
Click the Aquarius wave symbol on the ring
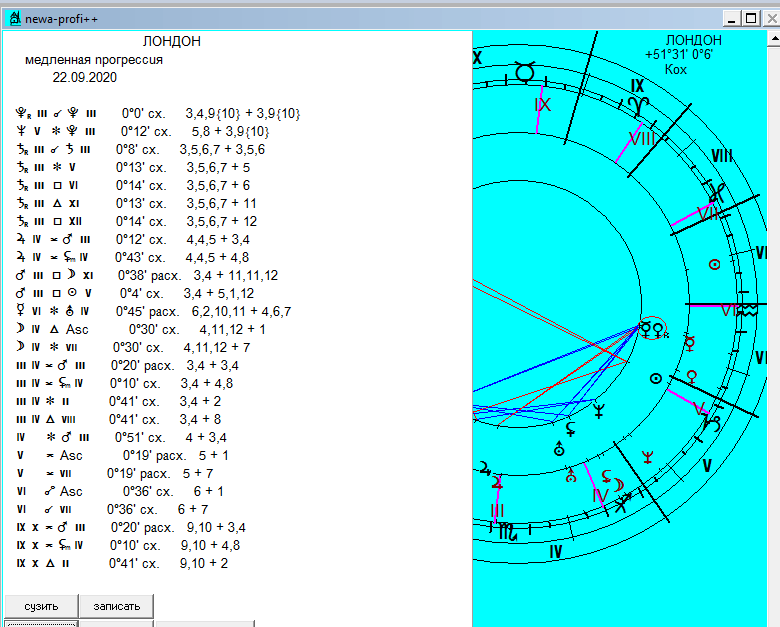[747, 311]
